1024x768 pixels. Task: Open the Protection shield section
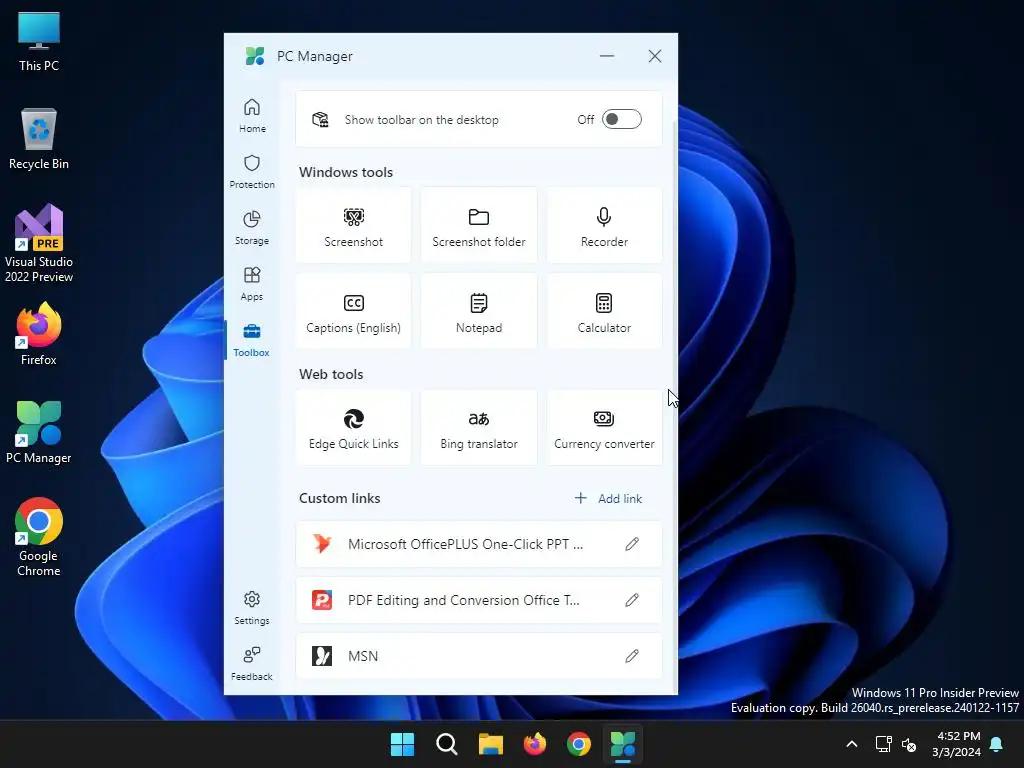(252, 172)
